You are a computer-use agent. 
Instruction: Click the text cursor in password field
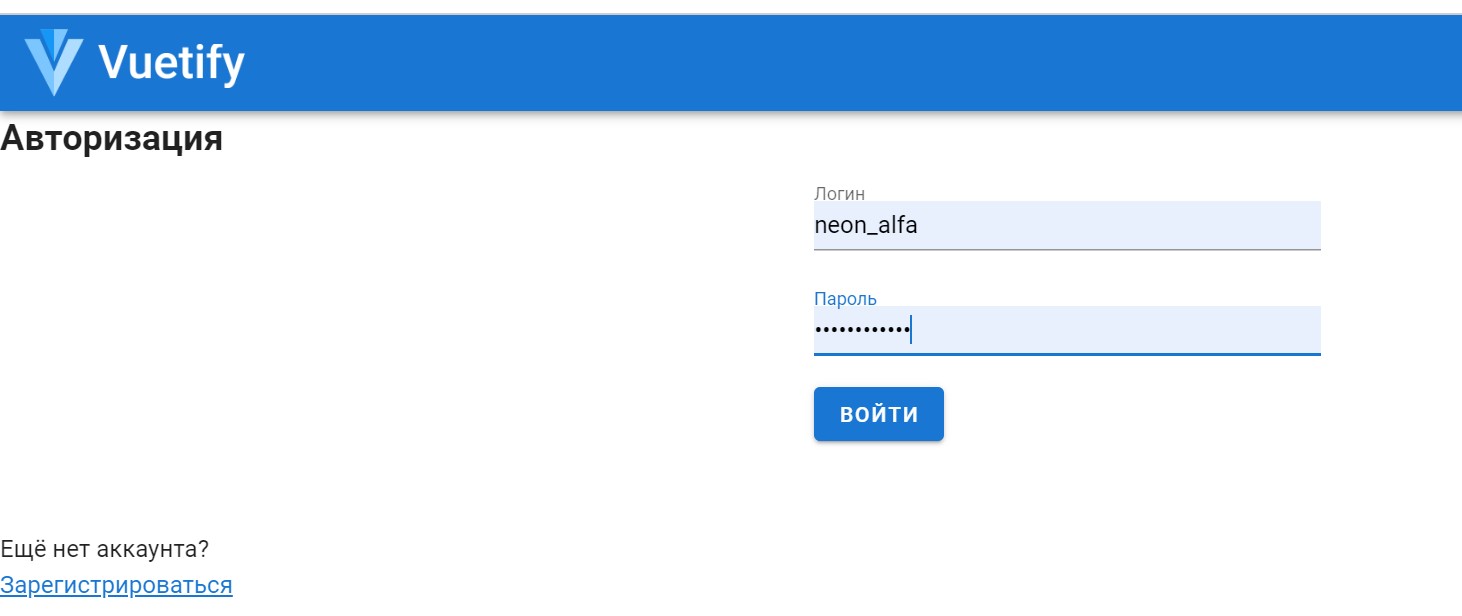(x=911, y=330)
